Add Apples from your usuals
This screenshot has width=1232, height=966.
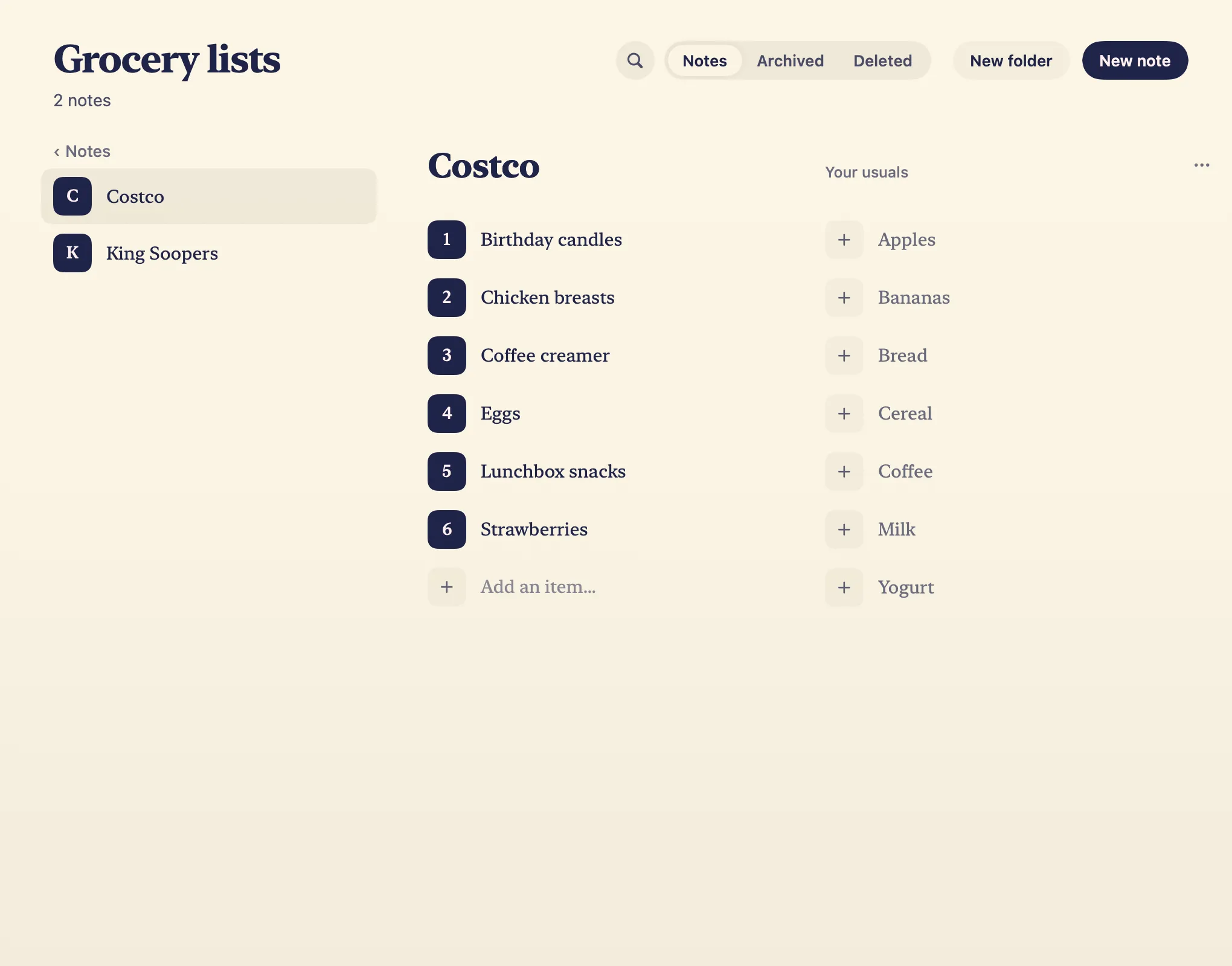844,240
